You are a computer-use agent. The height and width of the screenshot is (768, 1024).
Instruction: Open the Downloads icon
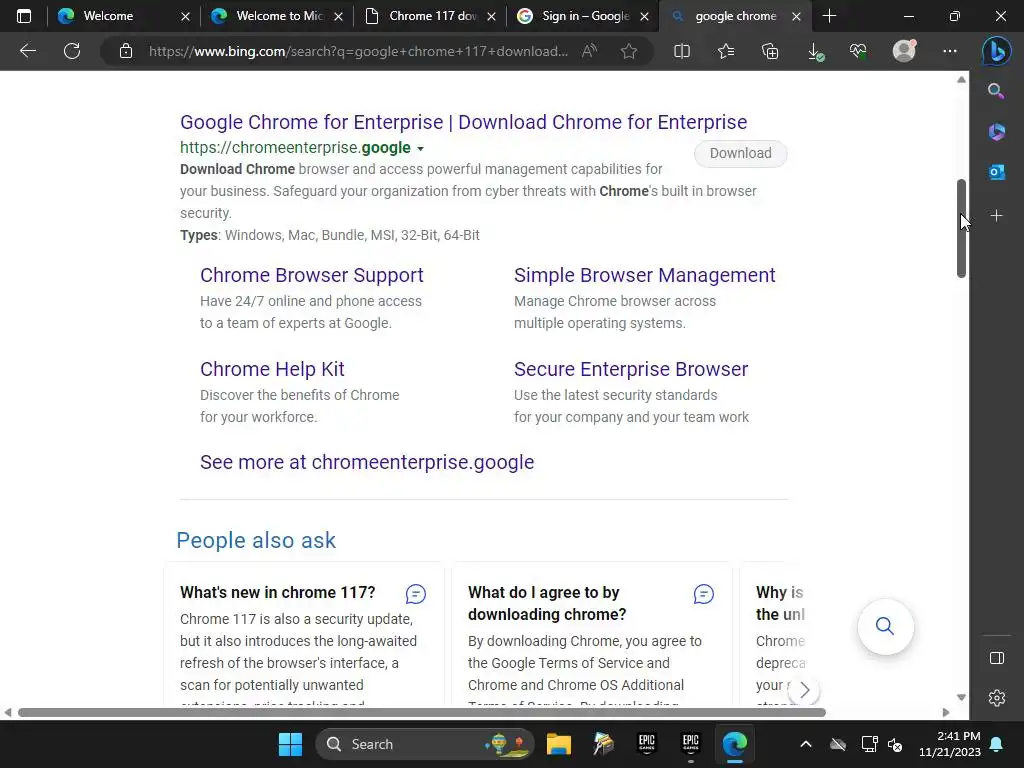(x=815, y=52)
